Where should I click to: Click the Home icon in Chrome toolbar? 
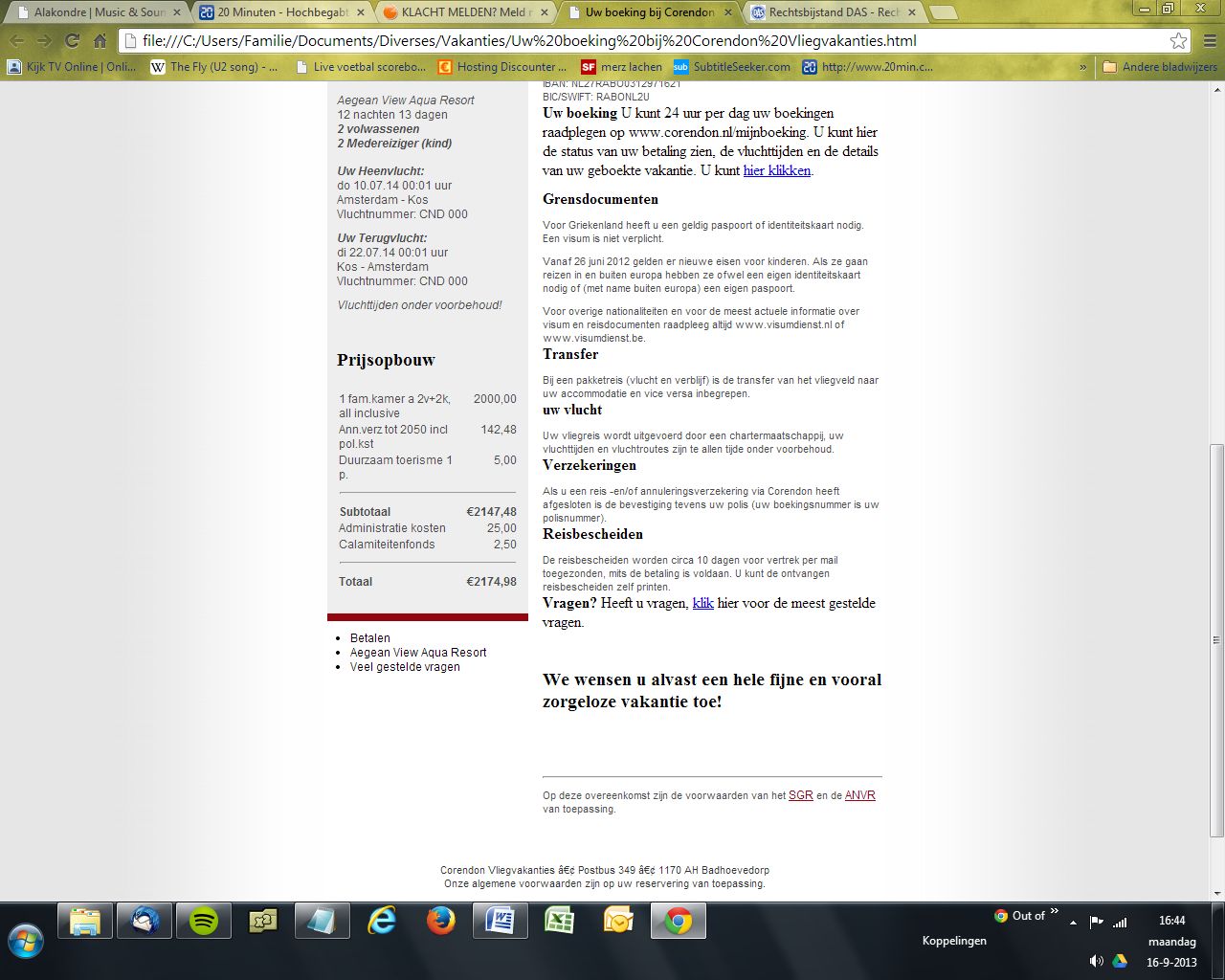[x=100, y=41]
